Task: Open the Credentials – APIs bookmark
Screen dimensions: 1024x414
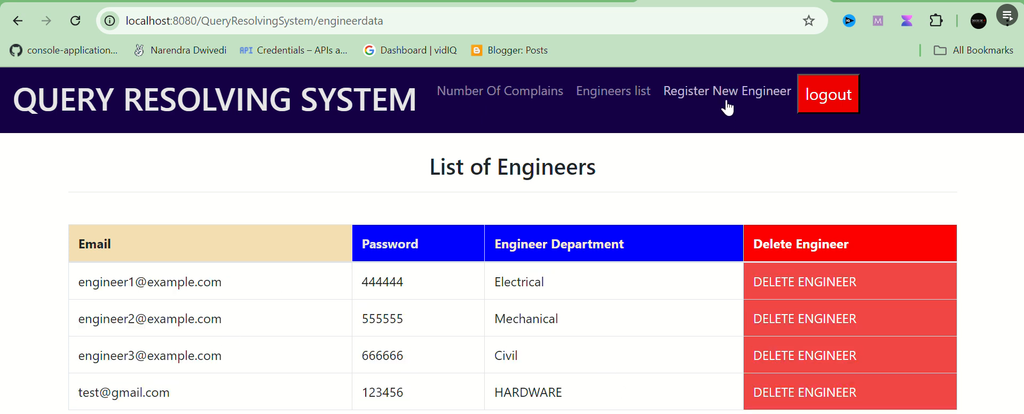Action: pos(293,50)
